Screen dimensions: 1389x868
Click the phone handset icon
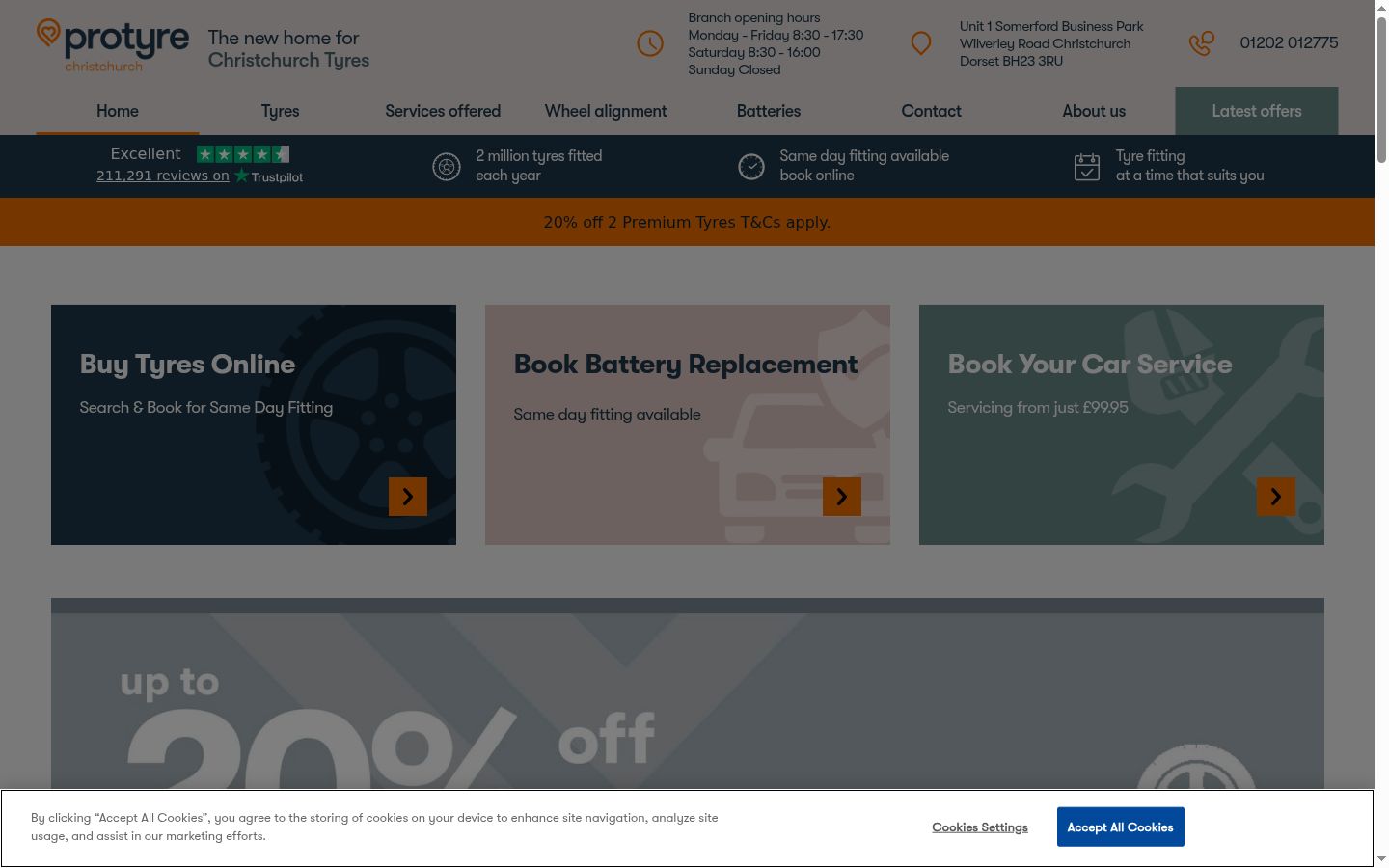click(1202, 43)
